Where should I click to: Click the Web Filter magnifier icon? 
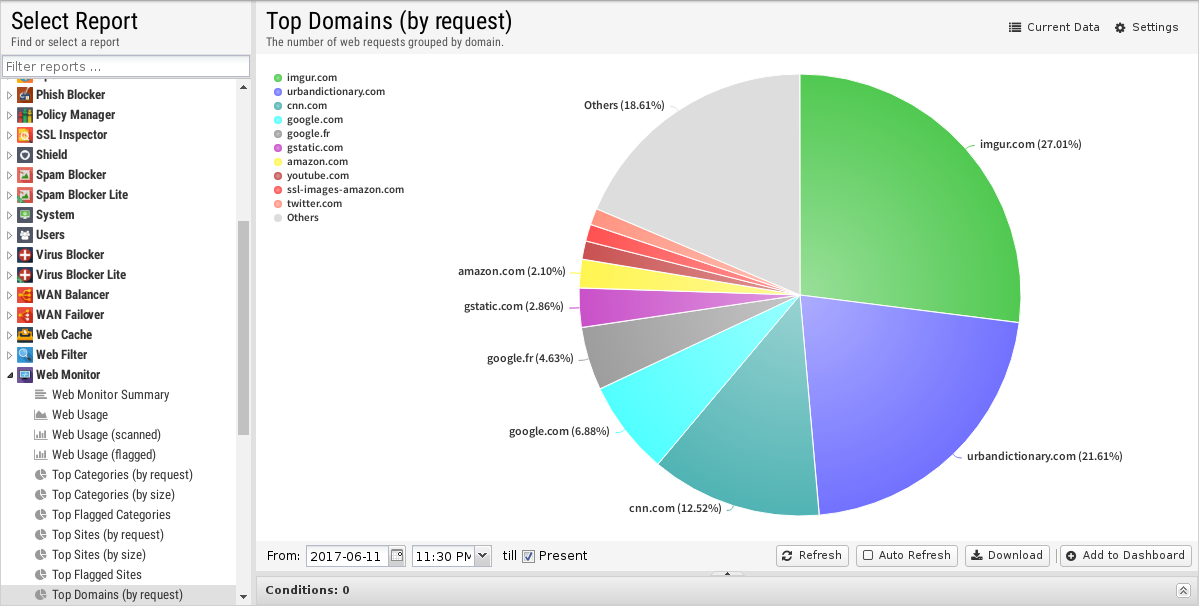point(25,355)
